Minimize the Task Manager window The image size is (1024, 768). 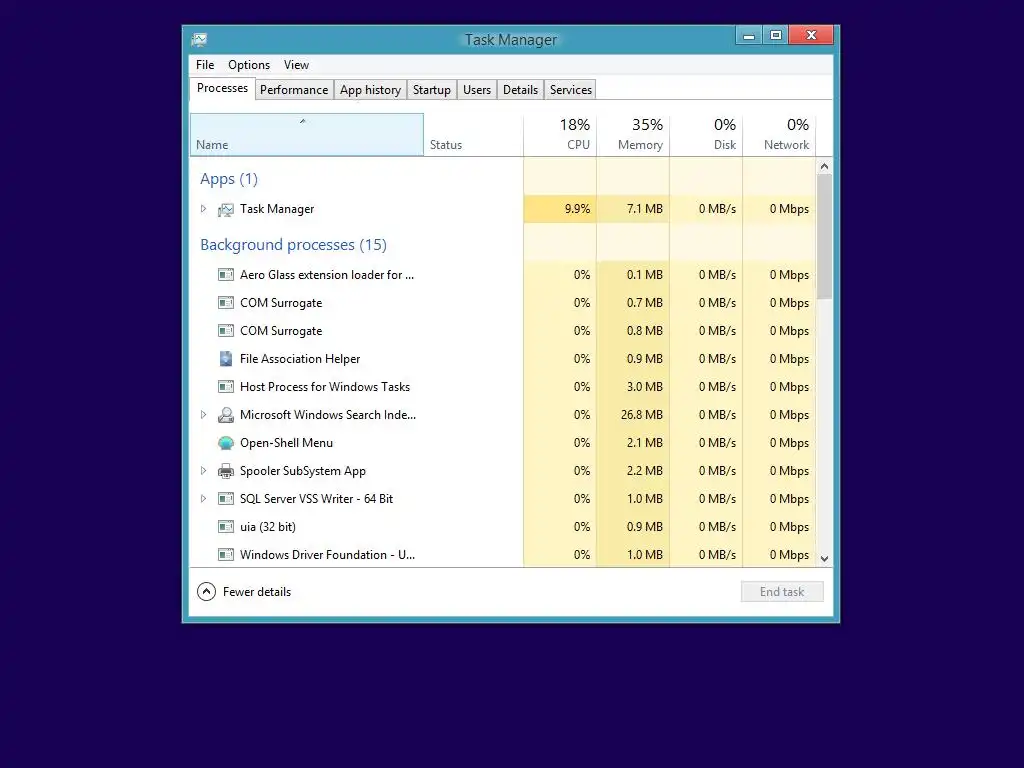click(x=749, y=36)
